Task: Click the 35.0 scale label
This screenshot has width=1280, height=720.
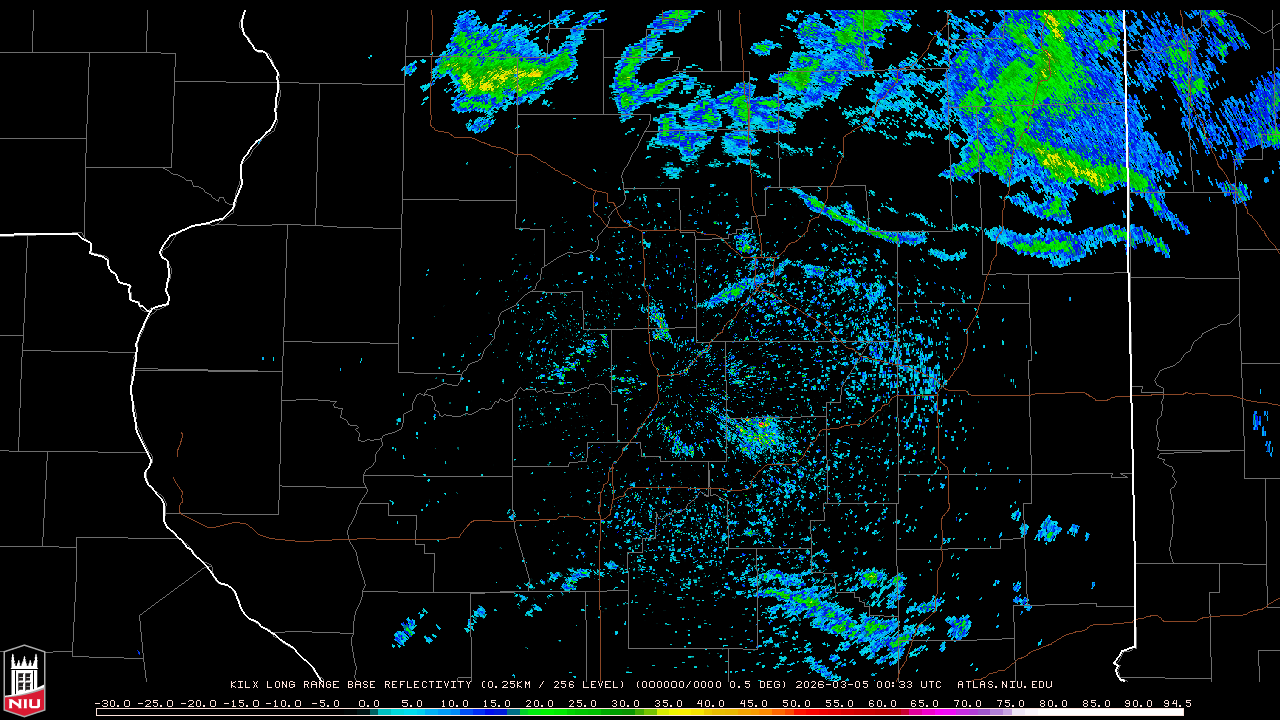Action: click(x=669, y=704)
